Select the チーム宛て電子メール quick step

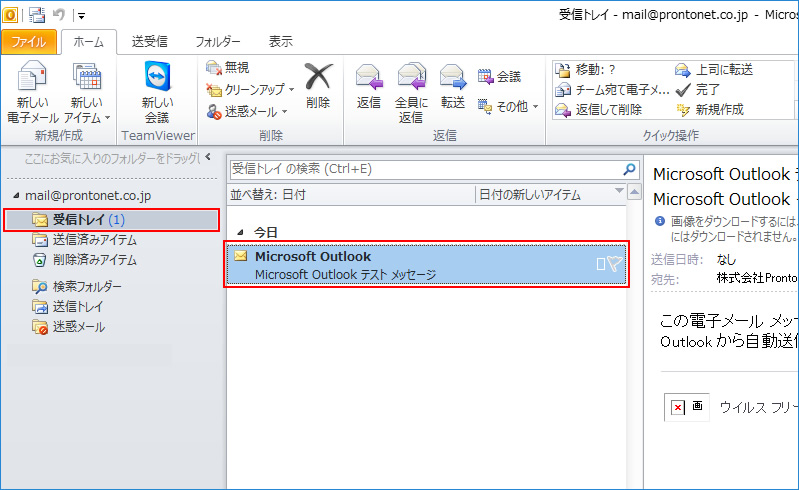pyautogui.click(x=612, y=90)
